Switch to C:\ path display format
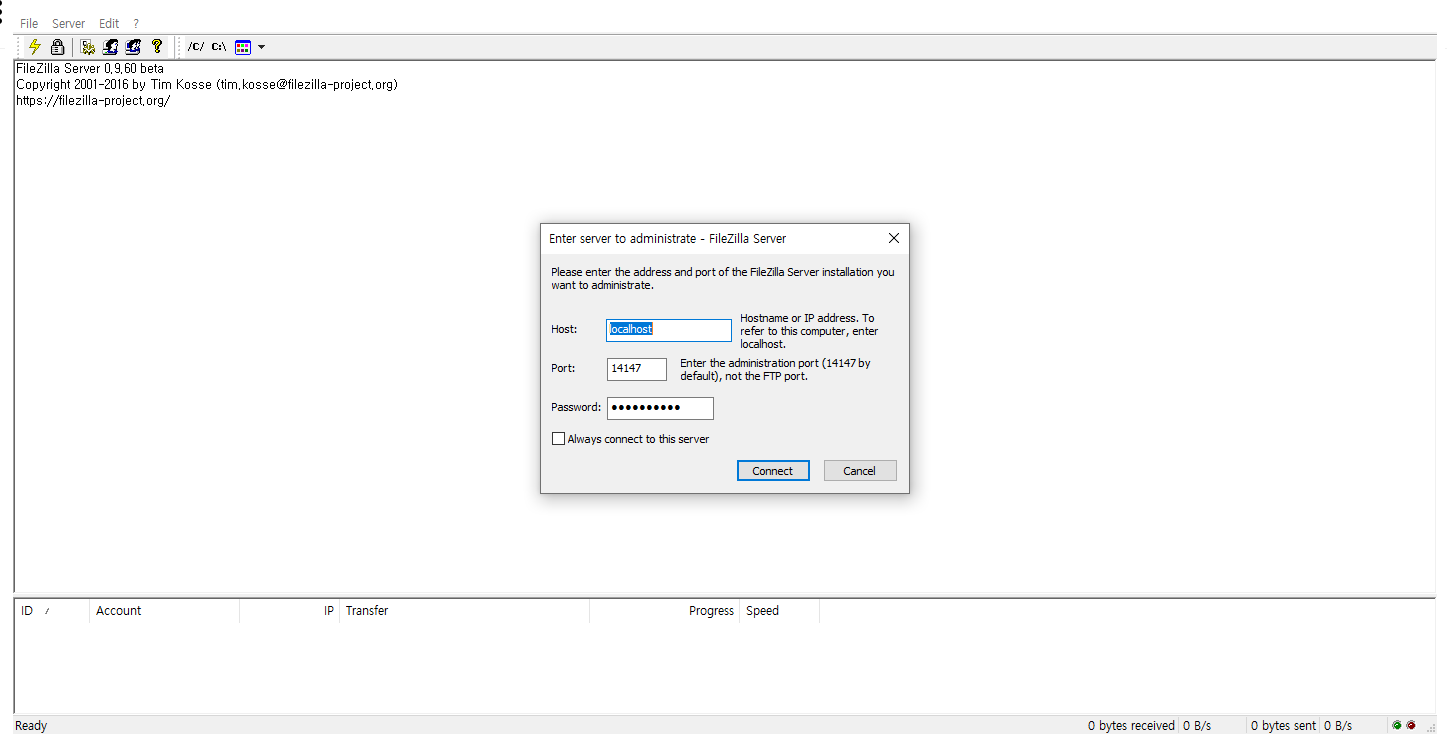The image size is (1447, 750). pyautogui.click(x=219, y=47)
